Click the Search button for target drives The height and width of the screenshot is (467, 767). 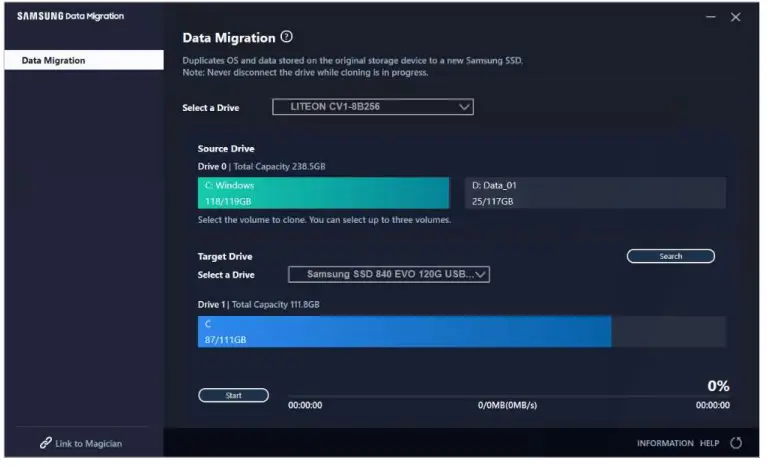(x=671, y=256)
